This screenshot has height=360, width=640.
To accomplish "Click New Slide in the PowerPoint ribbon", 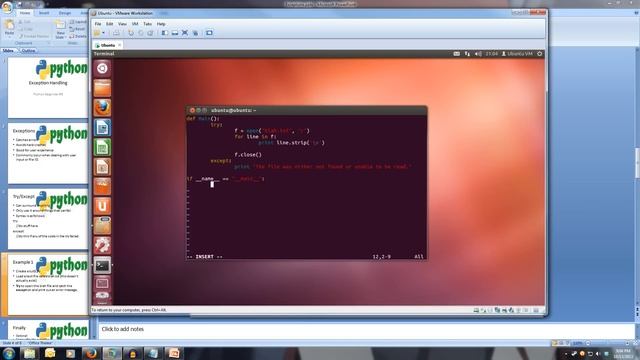I will pyautogui.click(x=60, y=29).
